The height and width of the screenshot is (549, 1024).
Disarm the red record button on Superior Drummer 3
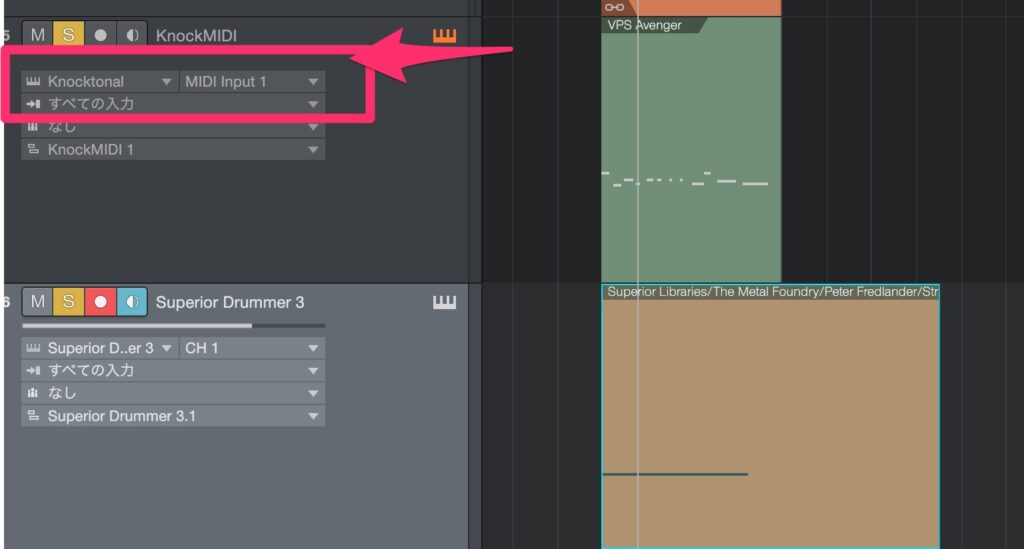[100, 302]
